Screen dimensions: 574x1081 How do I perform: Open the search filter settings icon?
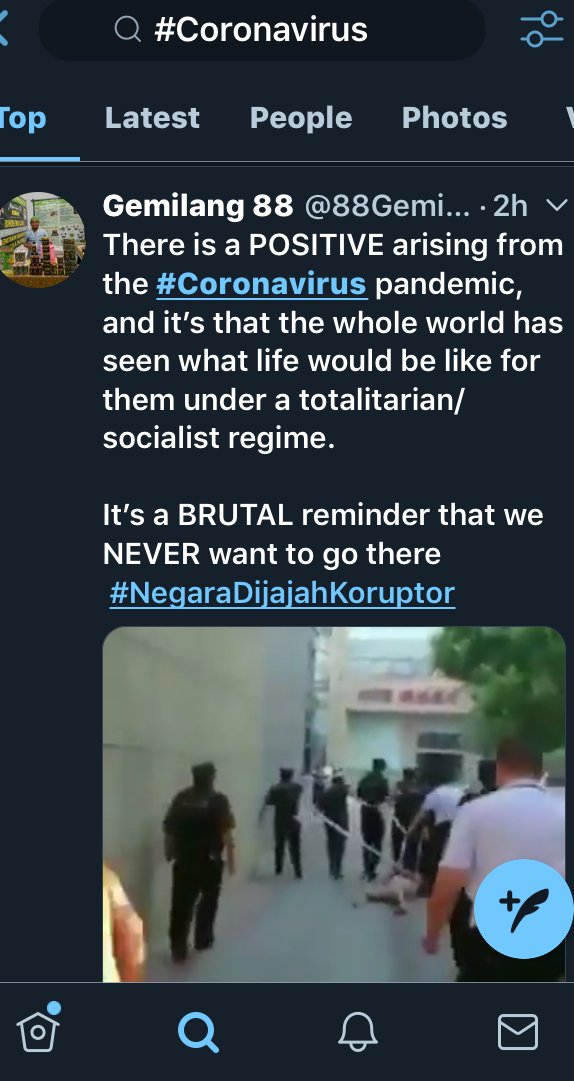pos(542,29)
